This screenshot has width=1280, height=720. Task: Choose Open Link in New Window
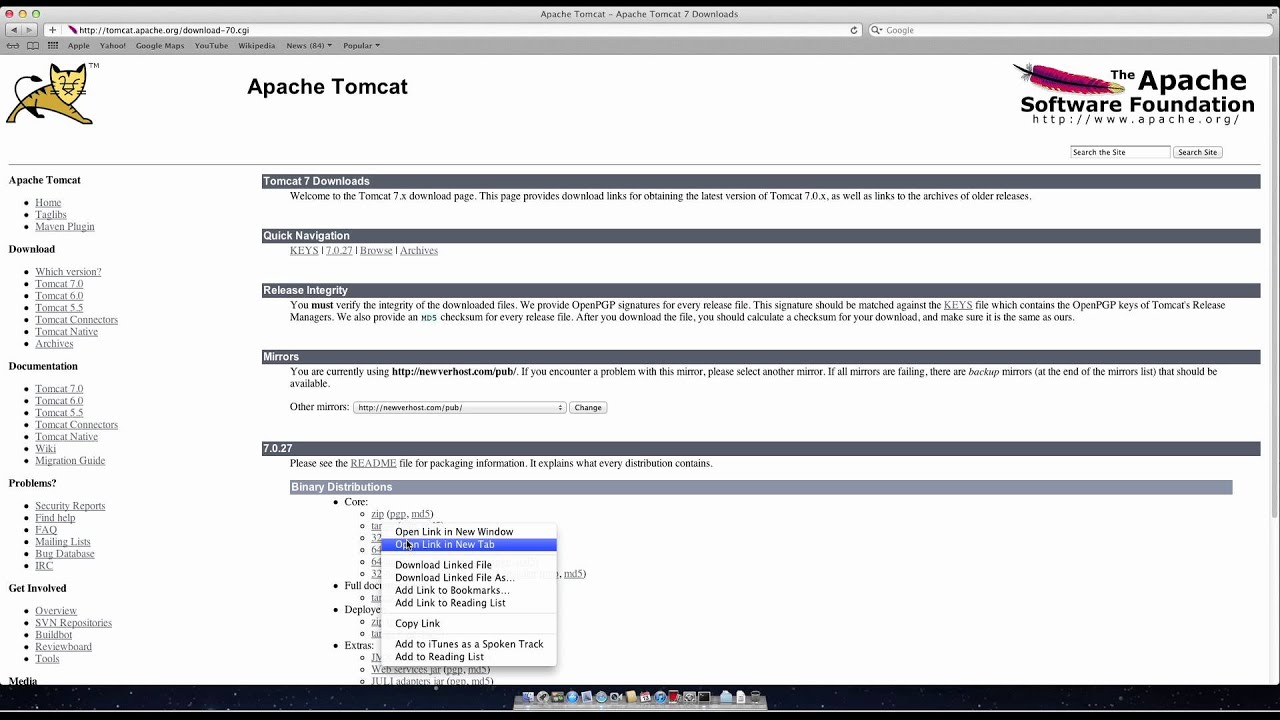pyautogui.click(x=468, y=532)
